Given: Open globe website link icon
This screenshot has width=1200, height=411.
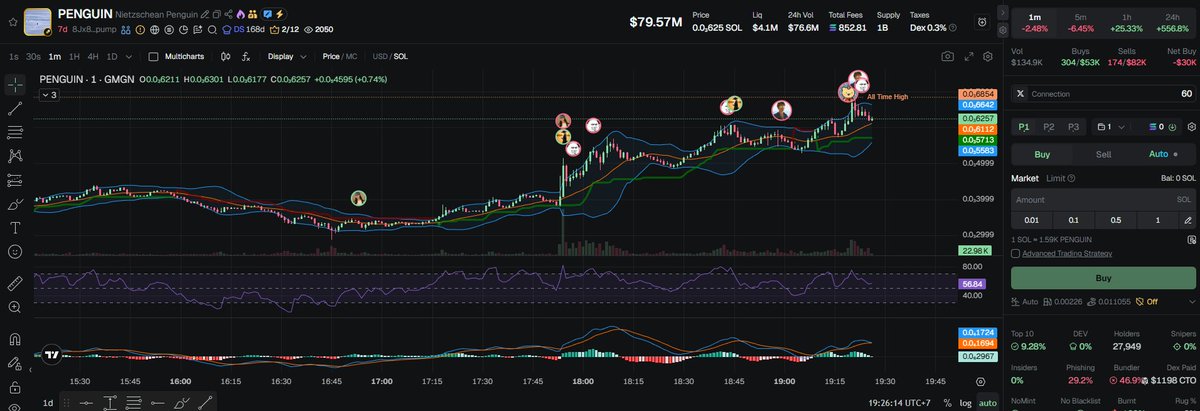Looking at the screenshot, I should [x=154, y=30].
